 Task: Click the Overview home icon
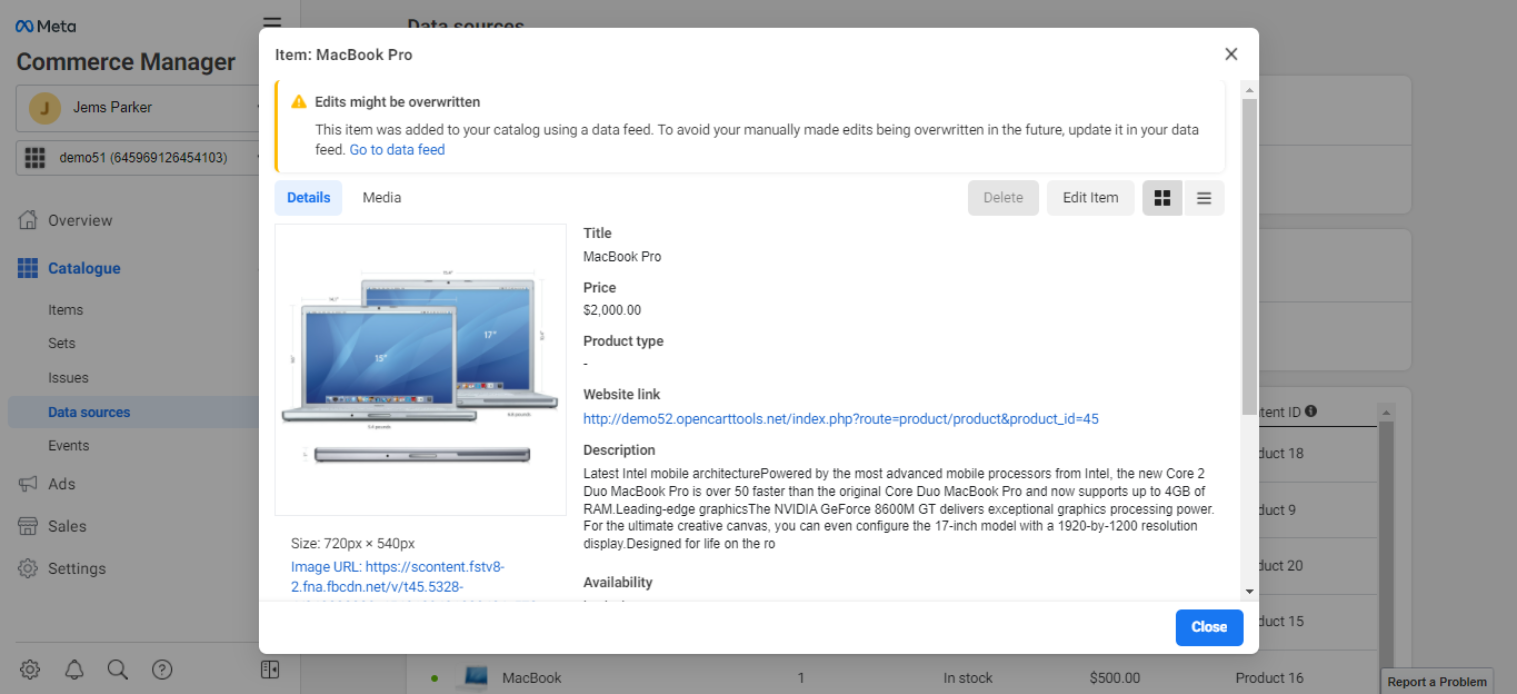tap(28, 220)
